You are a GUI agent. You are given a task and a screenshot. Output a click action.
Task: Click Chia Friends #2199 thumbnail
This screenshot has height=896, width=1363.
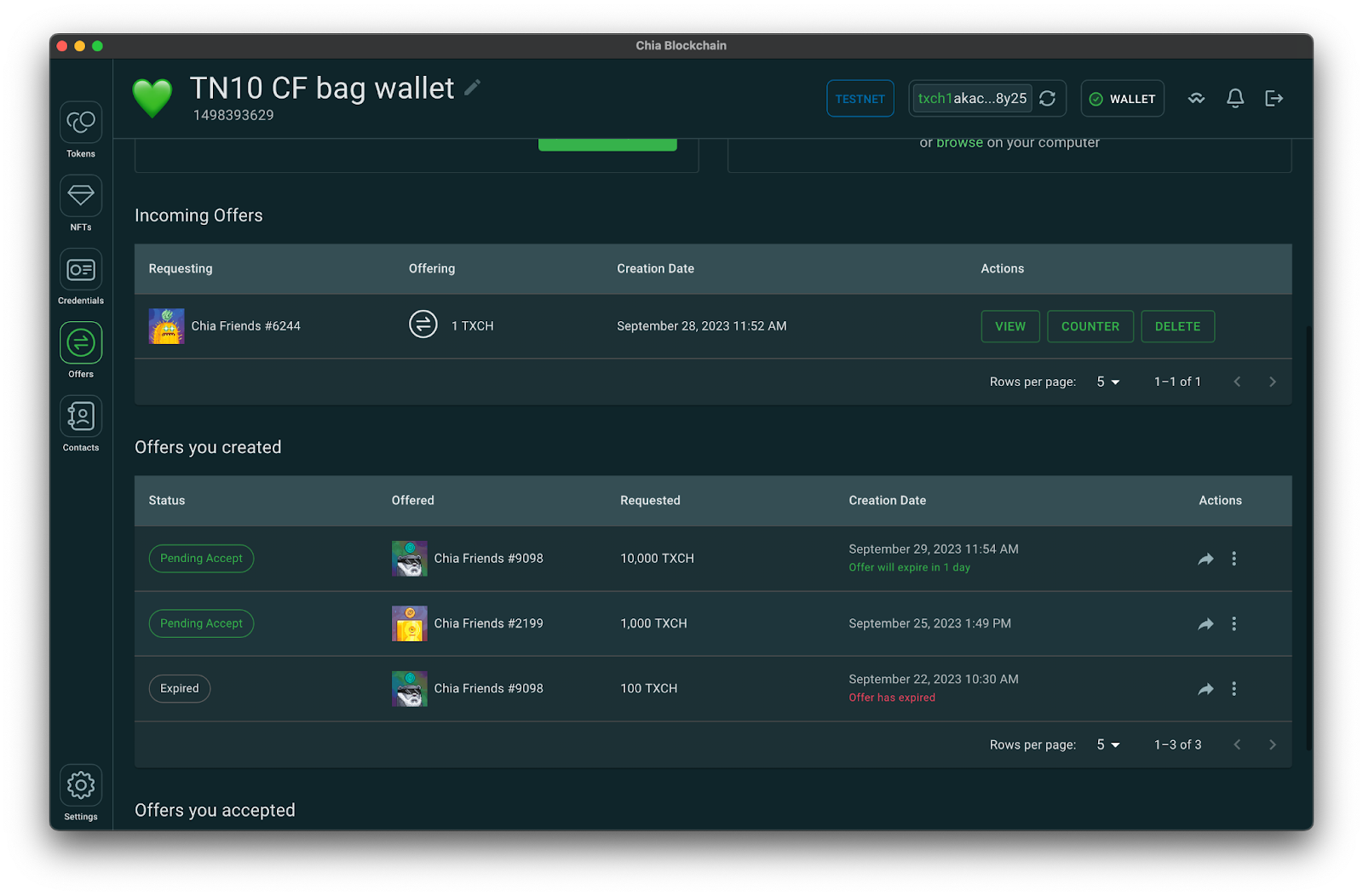tap(410, 624)
